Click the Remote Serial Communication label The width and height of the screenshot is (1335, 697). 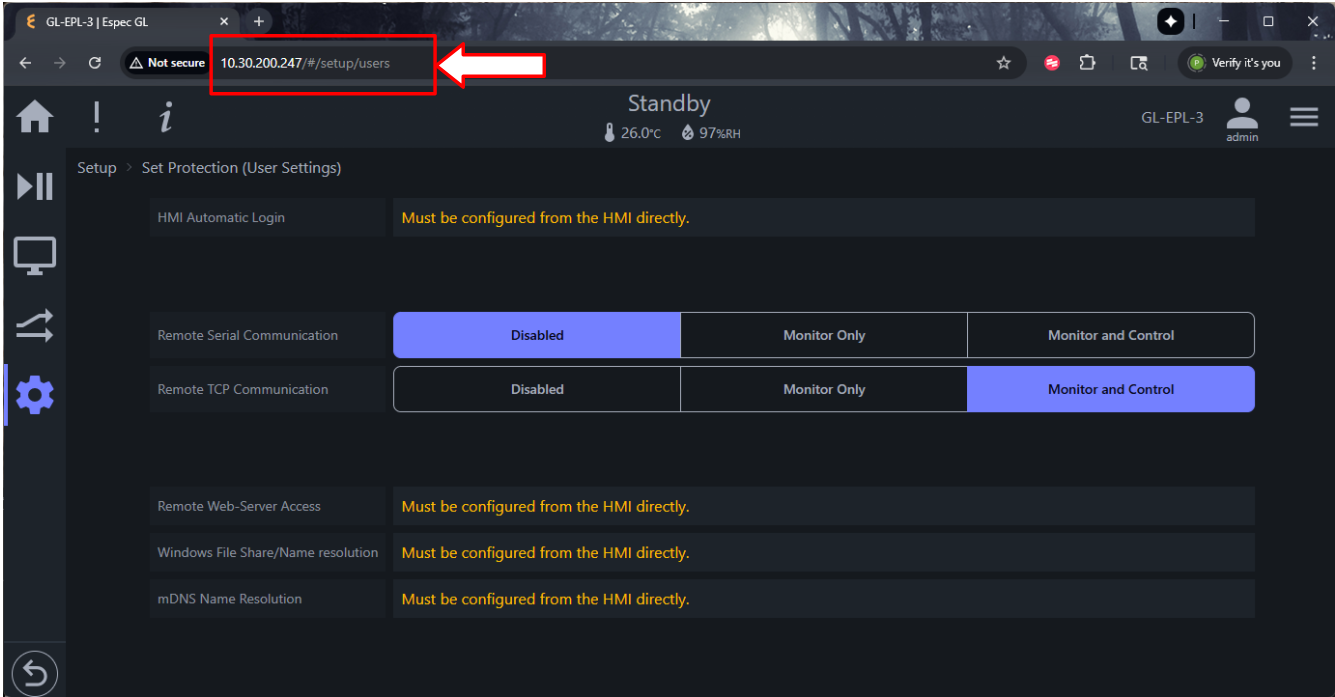tap(248, 335)
